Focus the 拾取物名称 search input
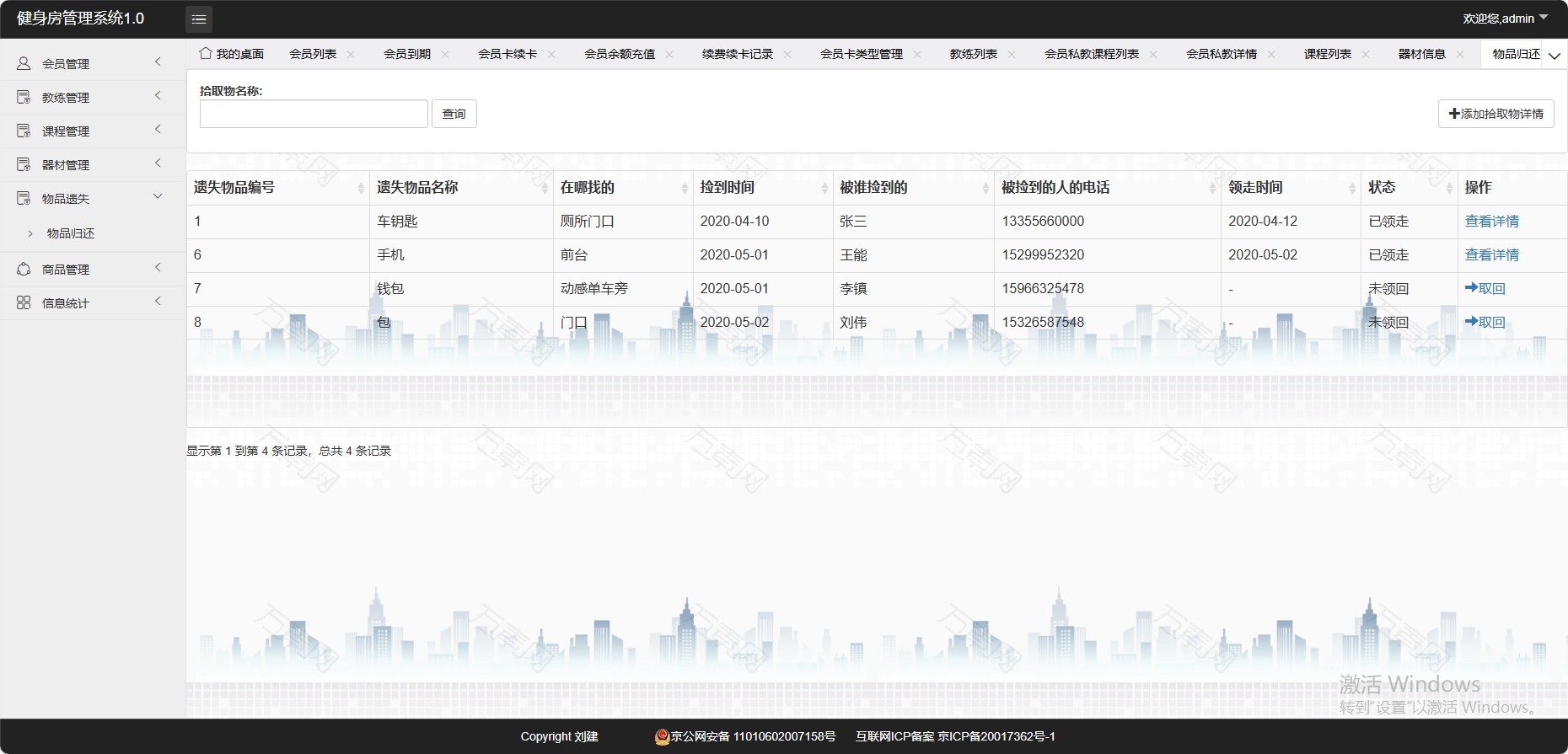 point(314,114)
